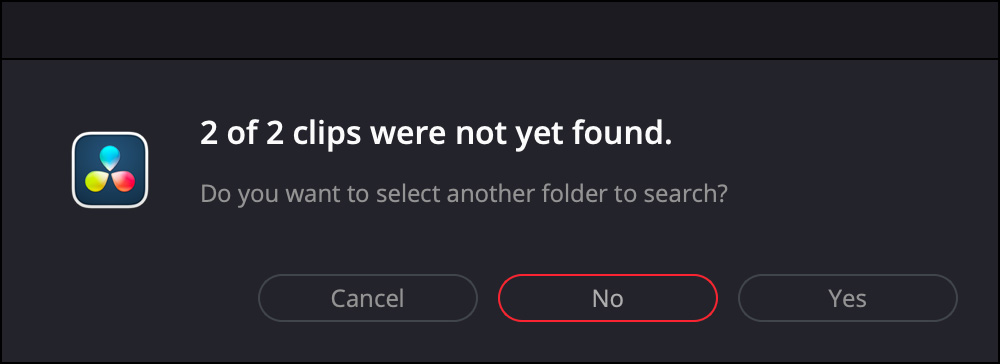This screenshot has width=1000, height=364.
Task: Decline the folder search with No
Action: 608,298
